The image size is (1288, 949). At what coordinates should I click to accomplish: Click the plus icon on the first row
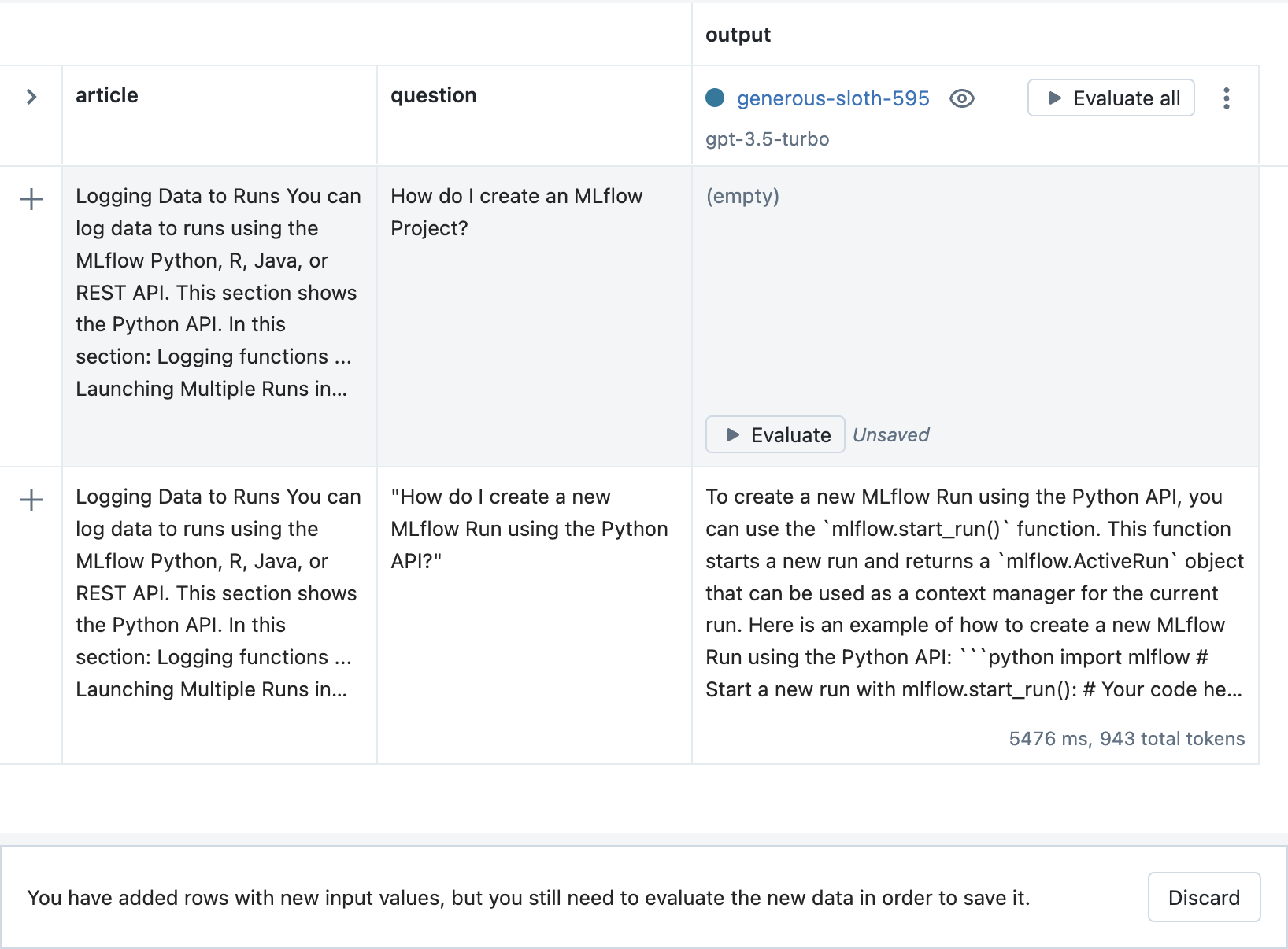31,199
